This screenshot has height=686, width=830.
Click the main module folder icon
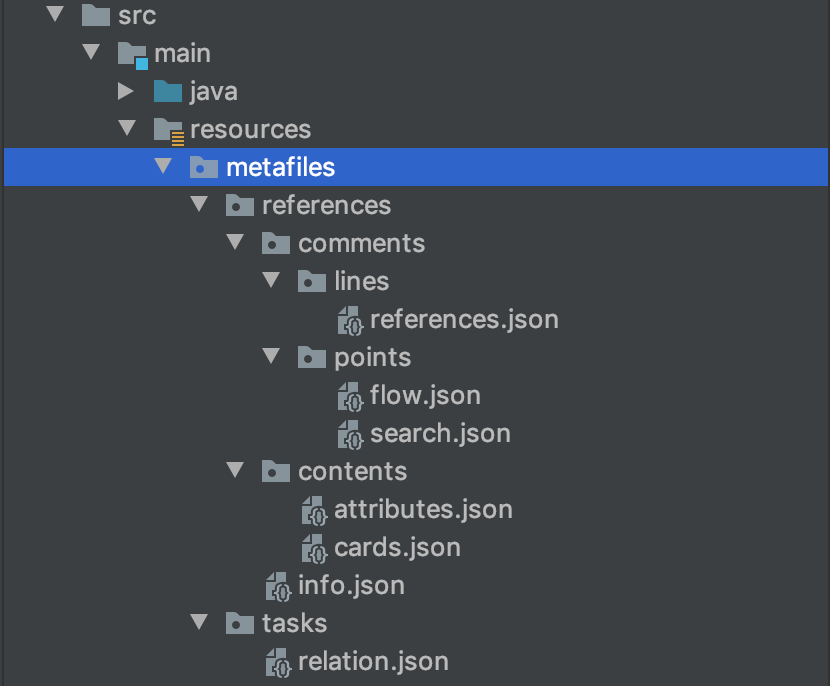(x=132, y=54)
